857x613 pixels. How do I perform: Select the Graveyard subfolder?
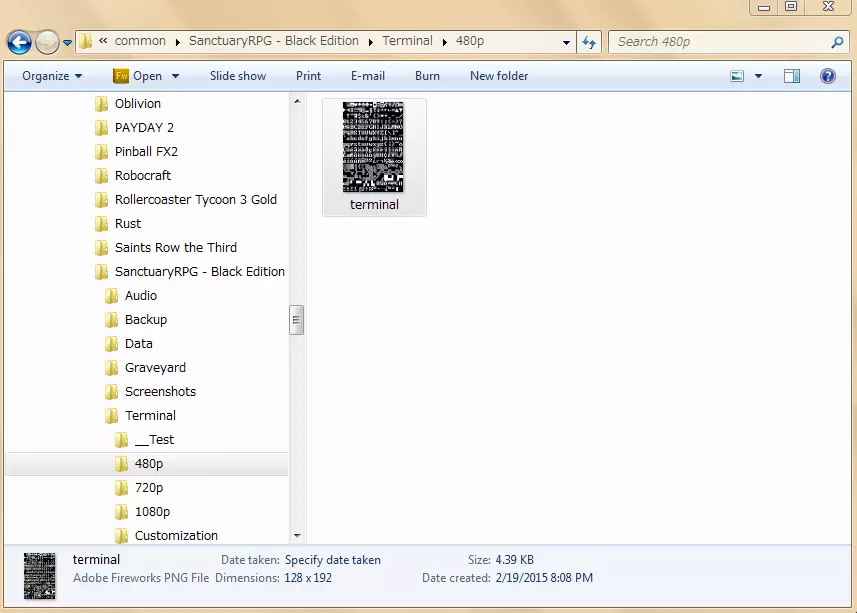(x=155, y=368)
